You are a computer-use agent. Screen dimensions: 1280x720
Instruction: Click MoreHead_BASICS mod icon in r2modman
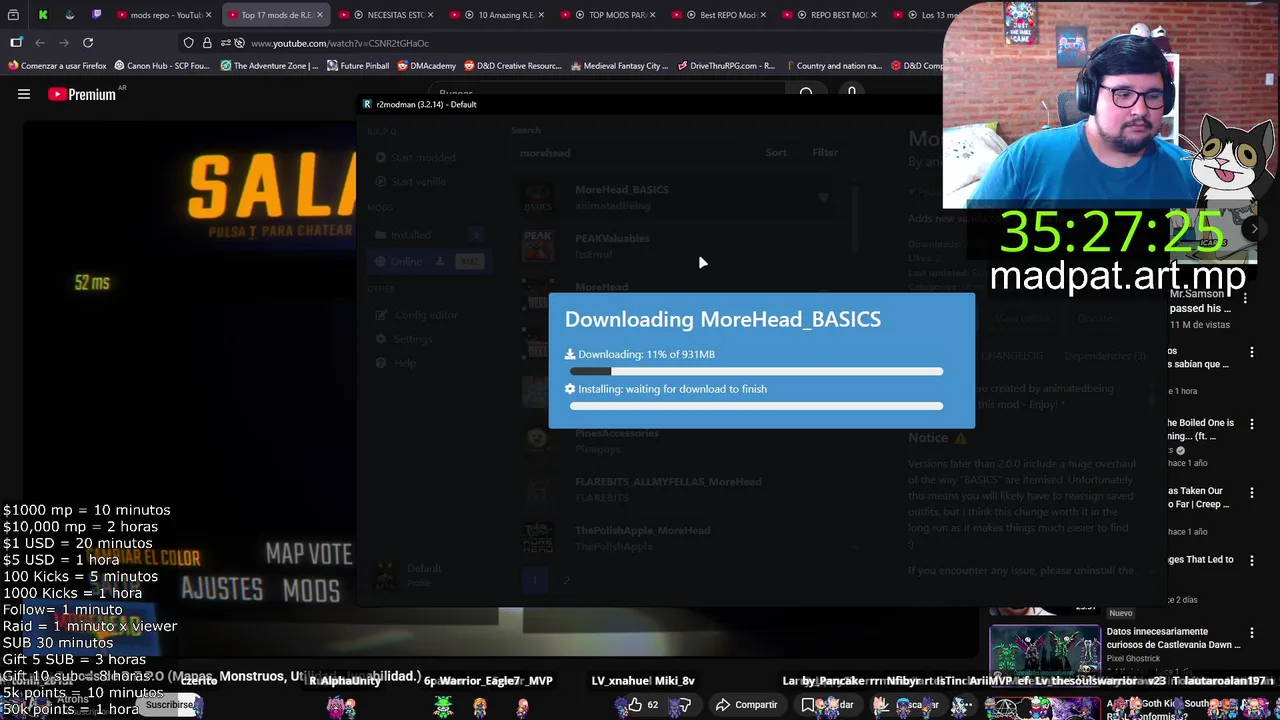(x=538, y=197)
